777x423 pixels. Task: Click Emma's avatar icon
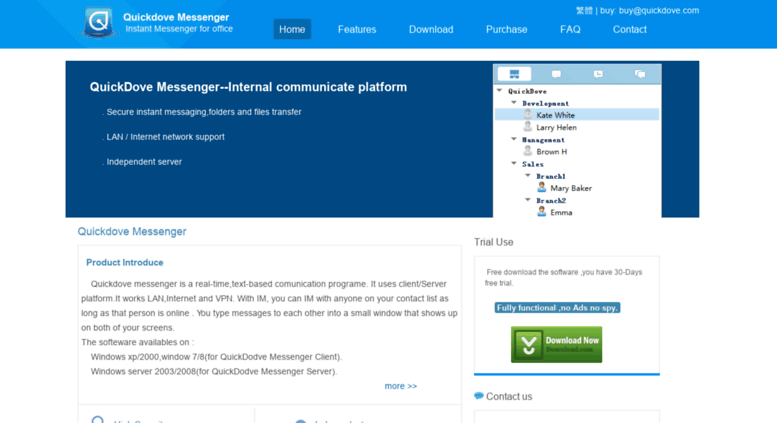point(542,212)
